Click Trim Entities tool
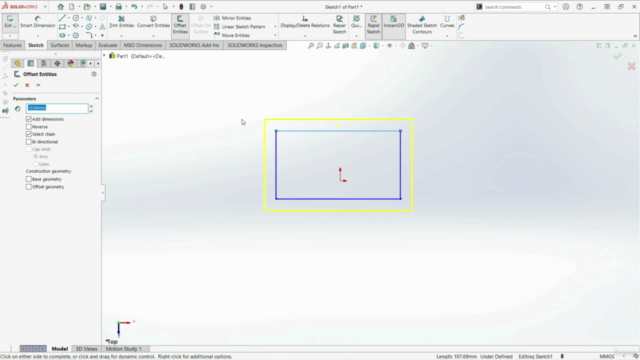The image size is (640, 360). [122, 22]
